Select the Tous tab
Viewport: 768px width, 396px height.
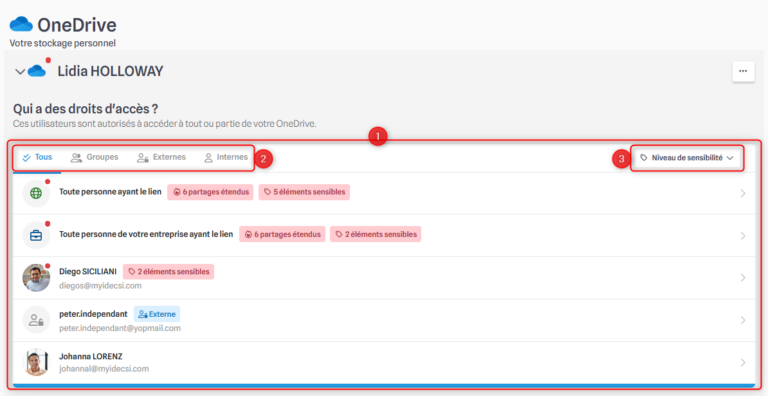38,157
